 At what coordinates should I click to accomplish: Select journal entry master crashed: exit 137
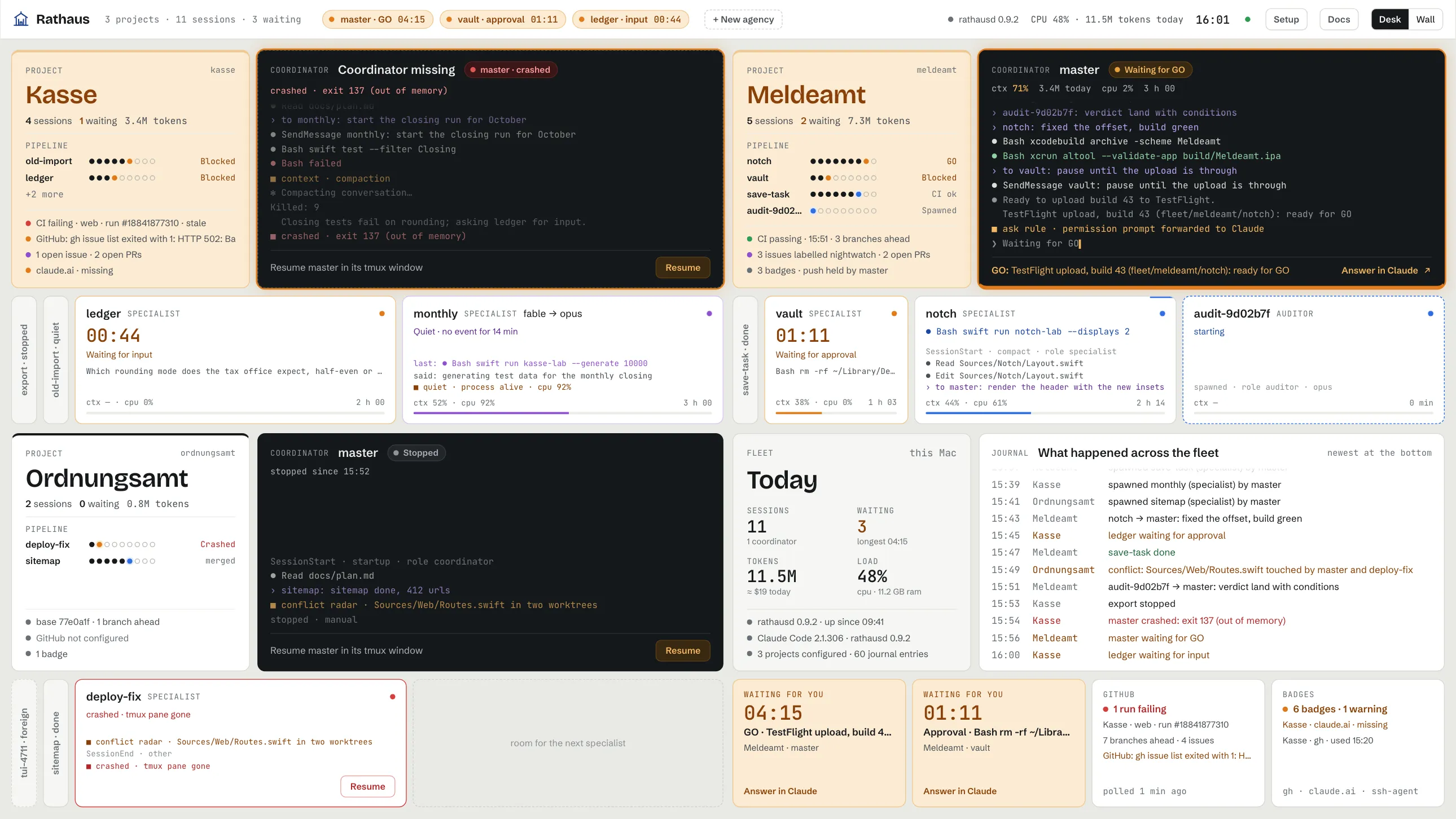(1212, 621)
